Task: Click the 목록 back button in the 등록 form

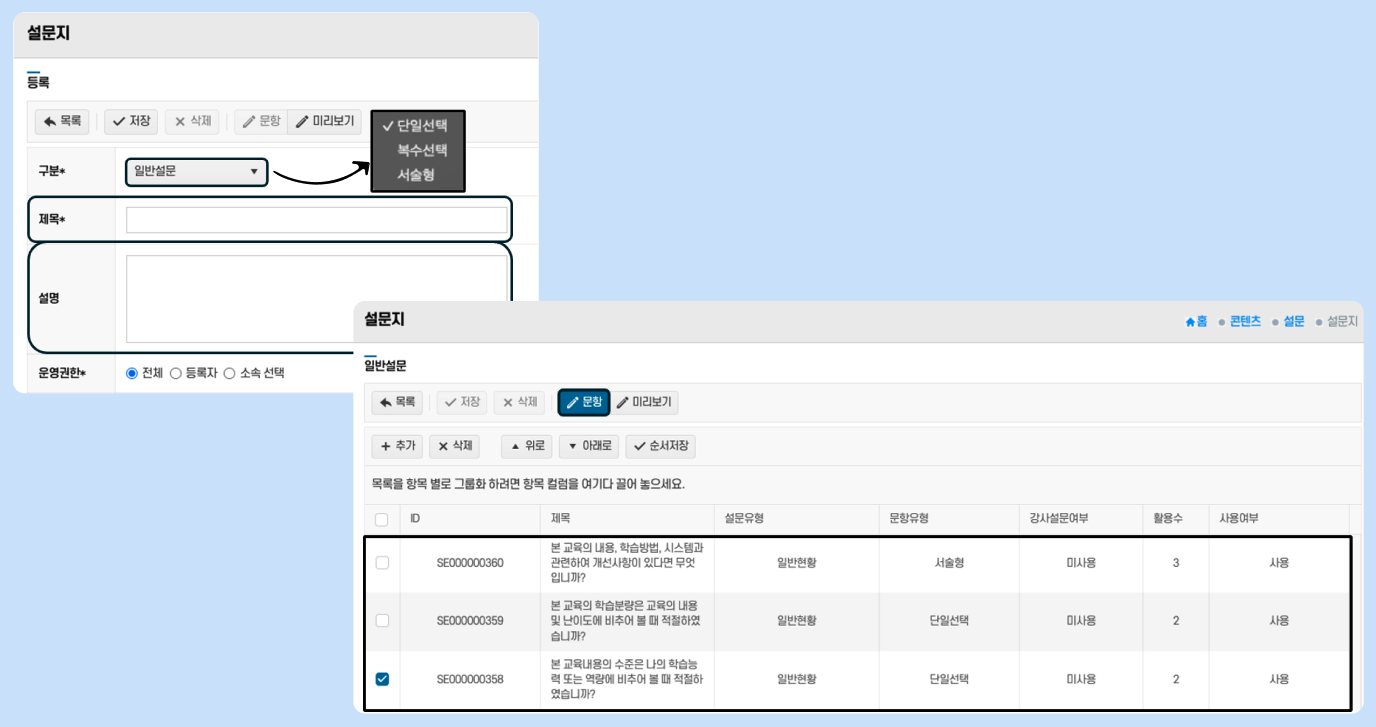Action: [x=62, y=121]
